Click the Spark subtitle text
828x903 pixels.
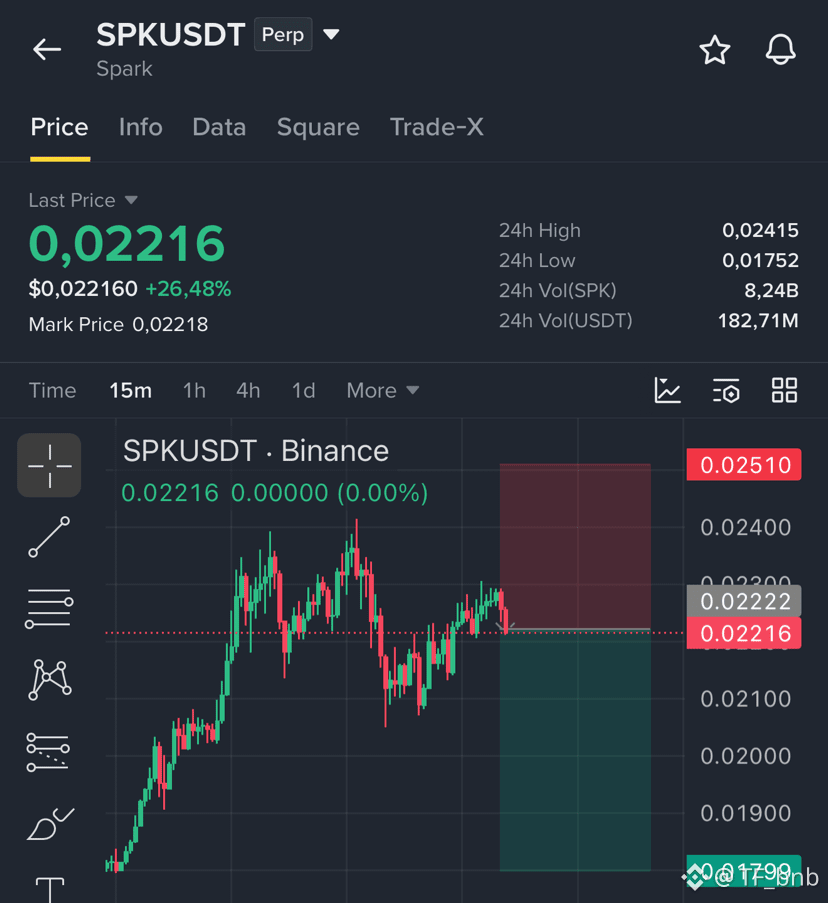pyautogui.click(x=124, y=69)
